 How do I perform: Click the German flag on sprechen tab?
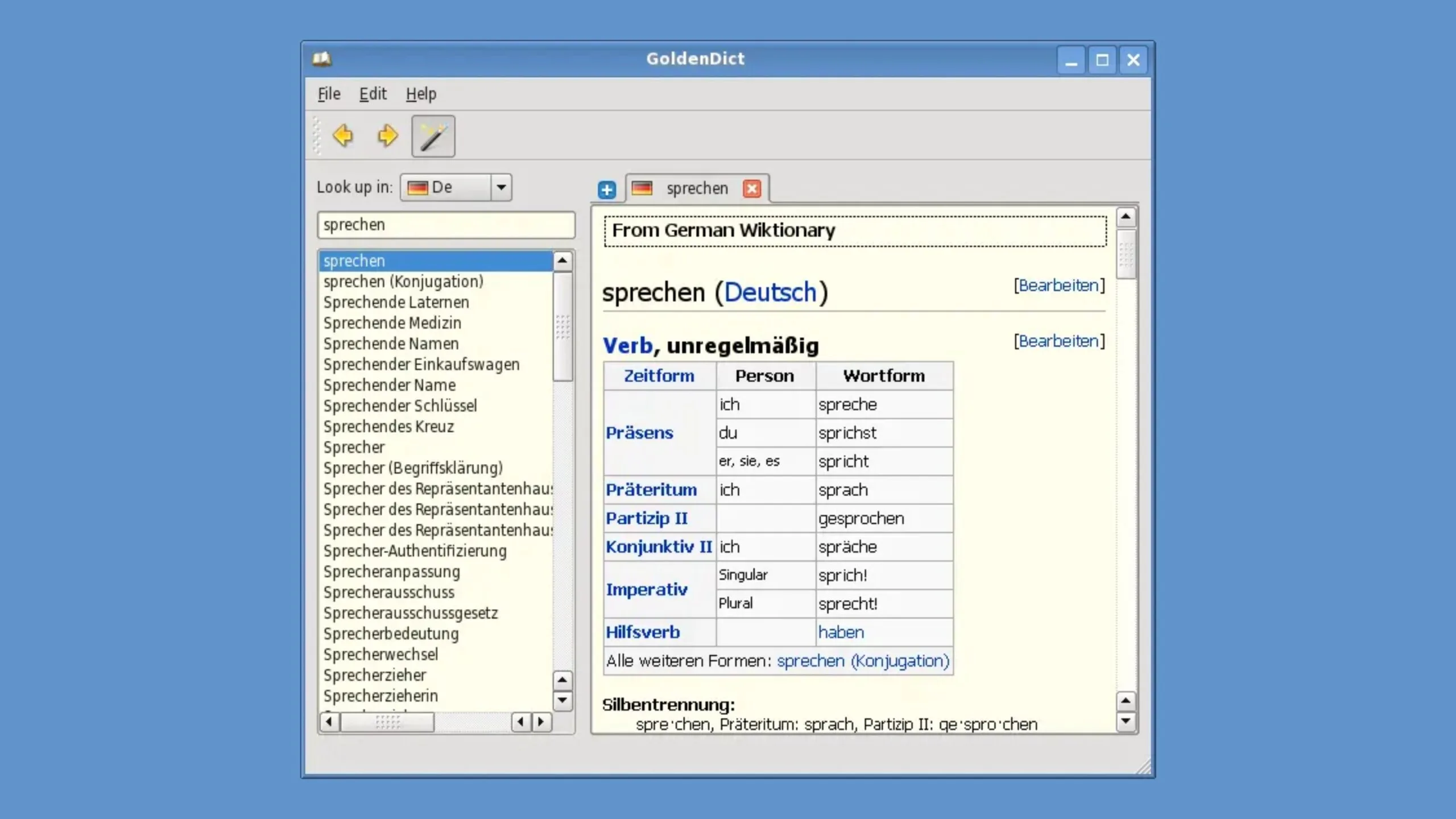(642, 188)
